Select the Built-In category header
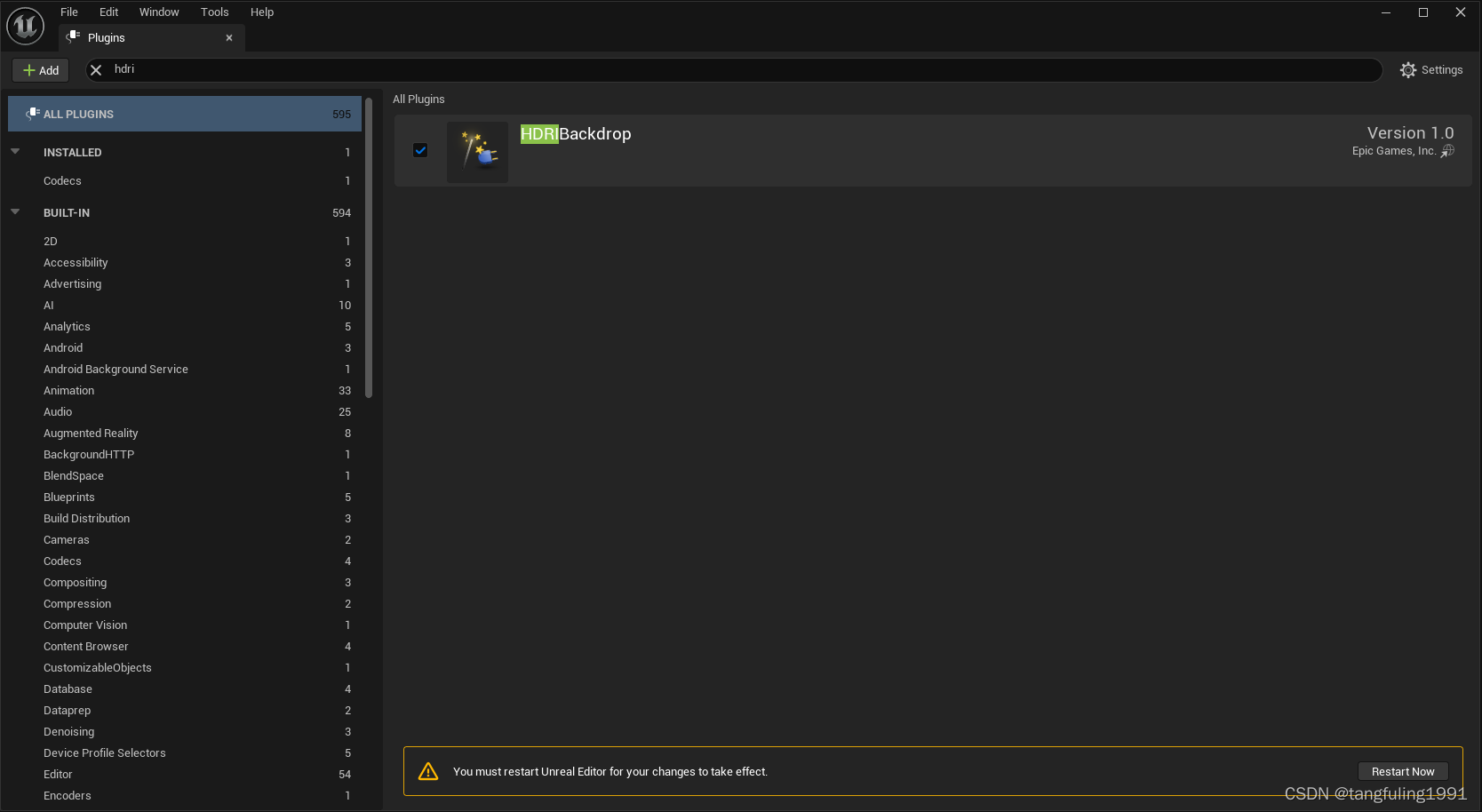This screenshot has width=1482, height=812. tap(185, 212)
